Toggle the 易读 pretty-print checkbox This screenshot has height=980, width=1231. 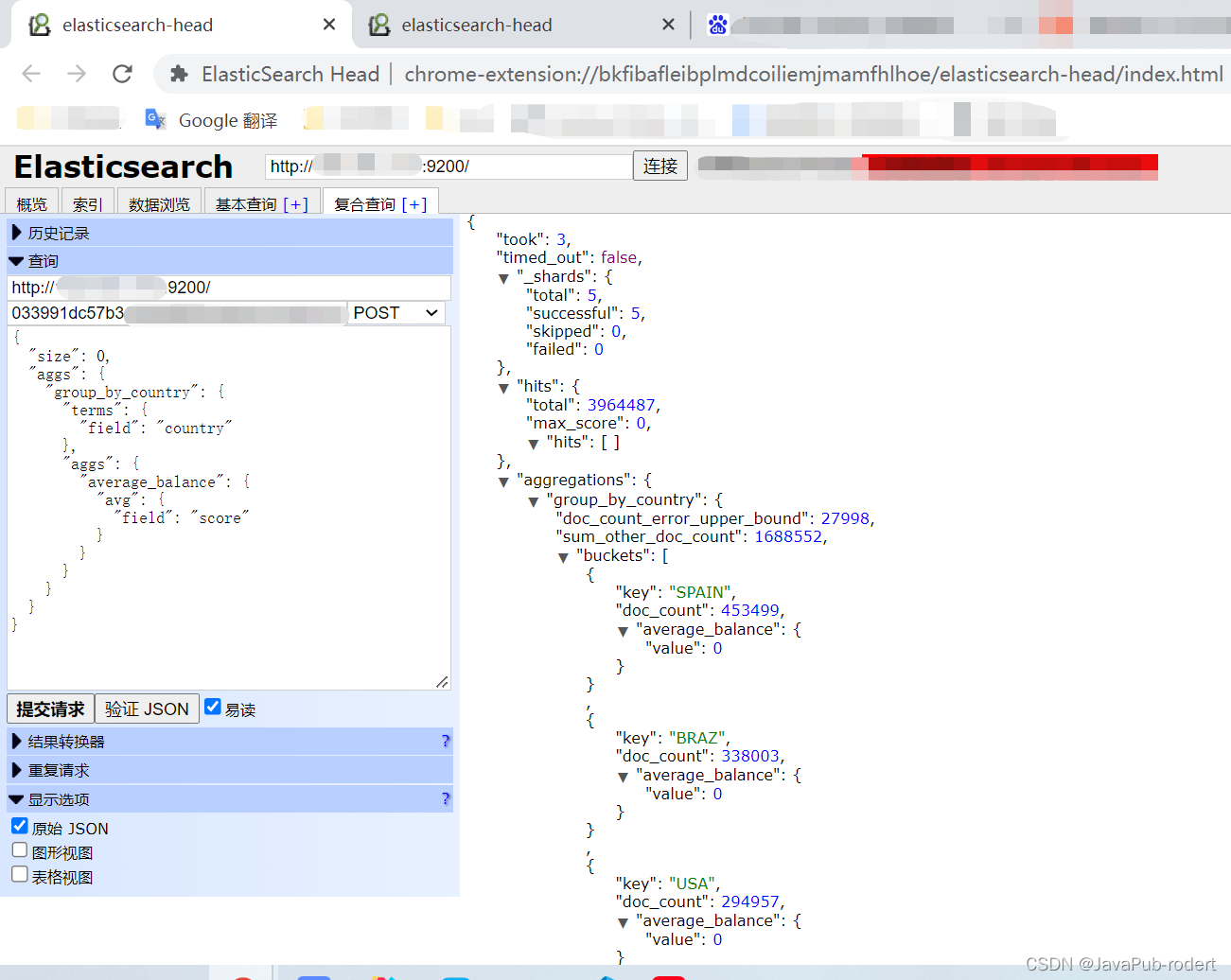click(x=213, y=707)
